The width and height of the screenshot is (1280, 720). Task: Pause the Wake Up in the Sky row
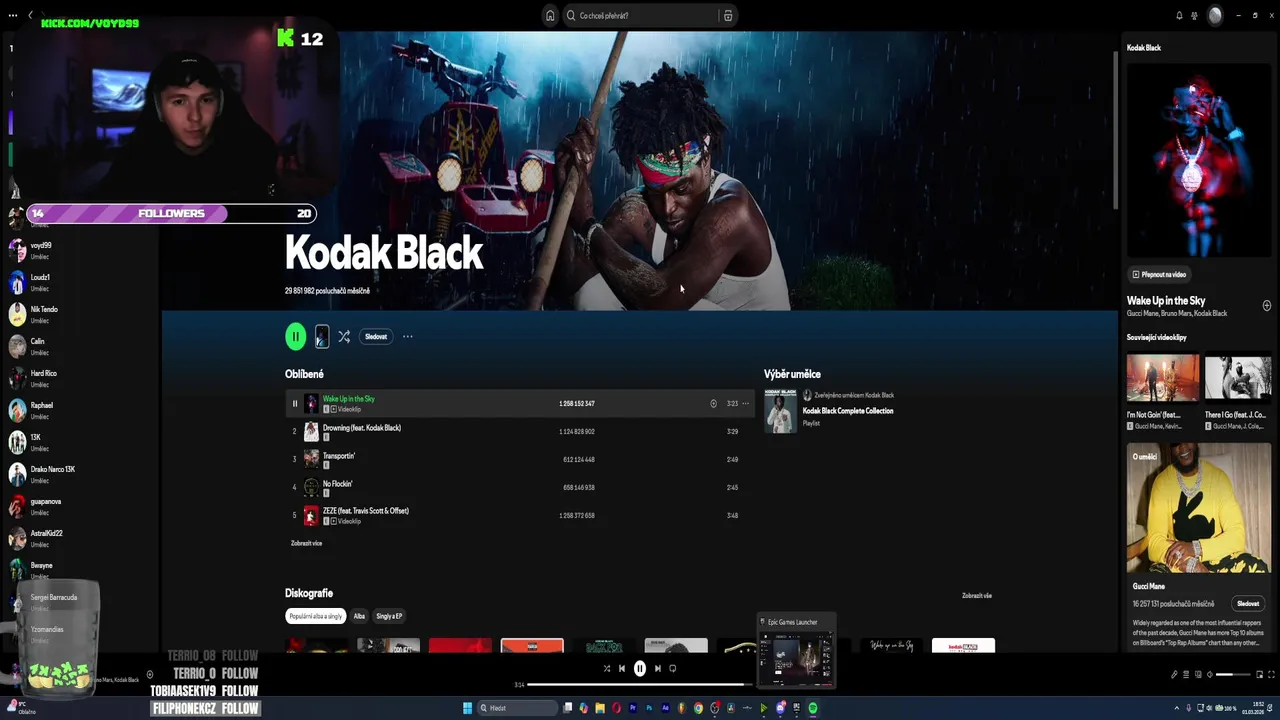[x=295, y=404]
